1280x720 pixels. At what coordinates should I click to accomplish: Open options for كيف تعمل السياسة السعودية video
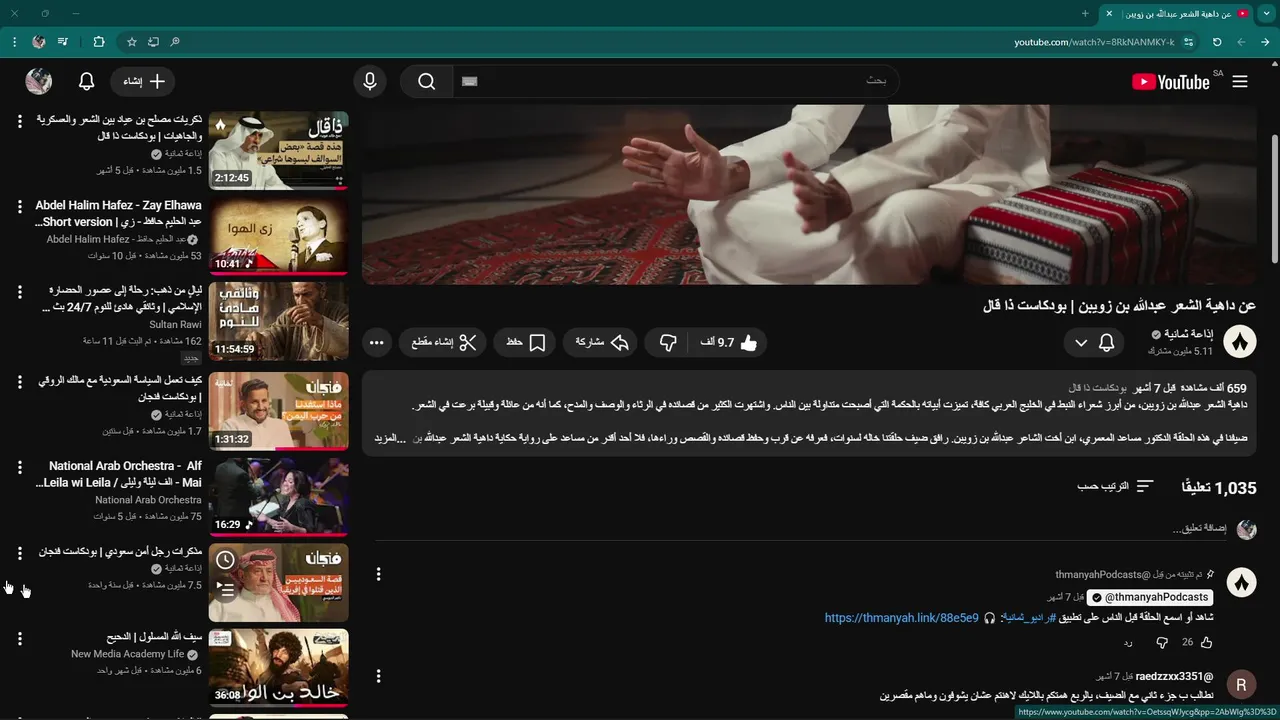[x=19, y=382]
